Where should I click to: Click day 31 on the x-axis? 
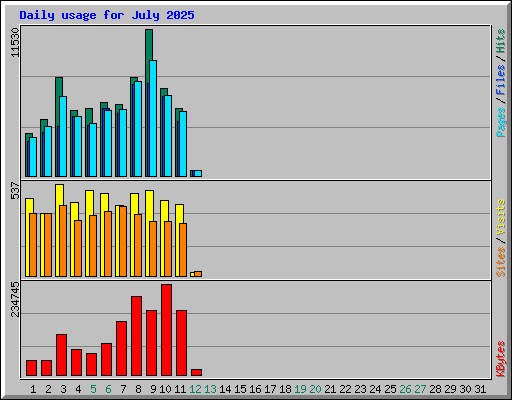tap(480, 389)
